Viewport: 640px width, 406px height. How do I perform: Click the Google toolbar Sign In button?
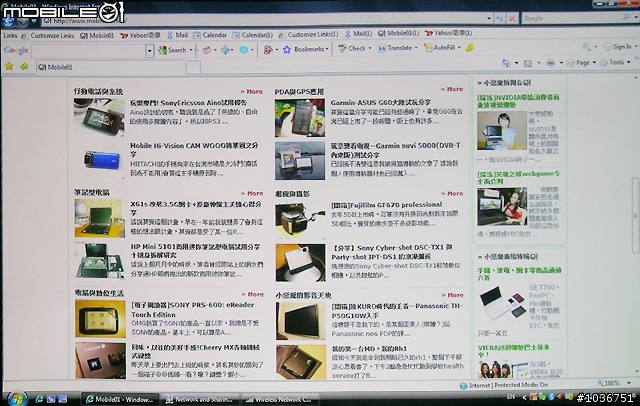click(618, 47)
